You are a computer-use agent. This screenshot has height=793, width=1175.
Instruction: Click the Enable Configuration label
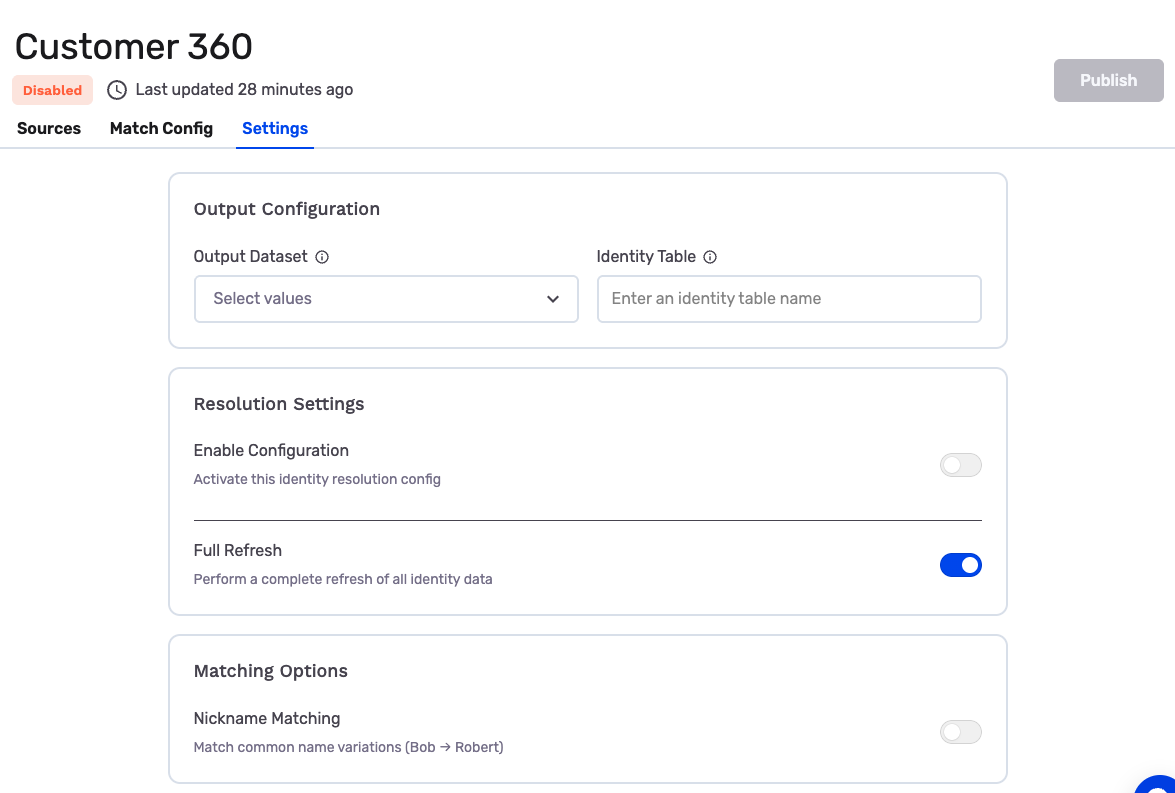point(271,450)
